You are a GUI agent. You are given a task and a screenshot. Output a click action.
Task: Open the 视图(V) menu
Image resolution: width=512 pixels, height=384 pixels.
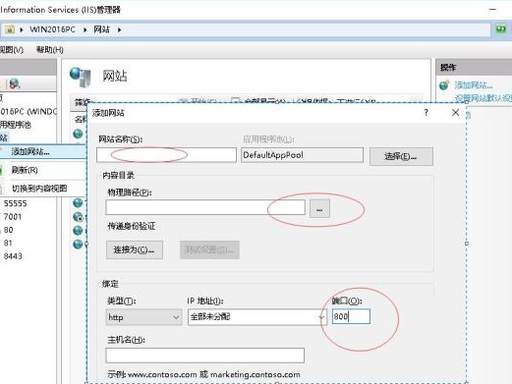pos(12,50)
